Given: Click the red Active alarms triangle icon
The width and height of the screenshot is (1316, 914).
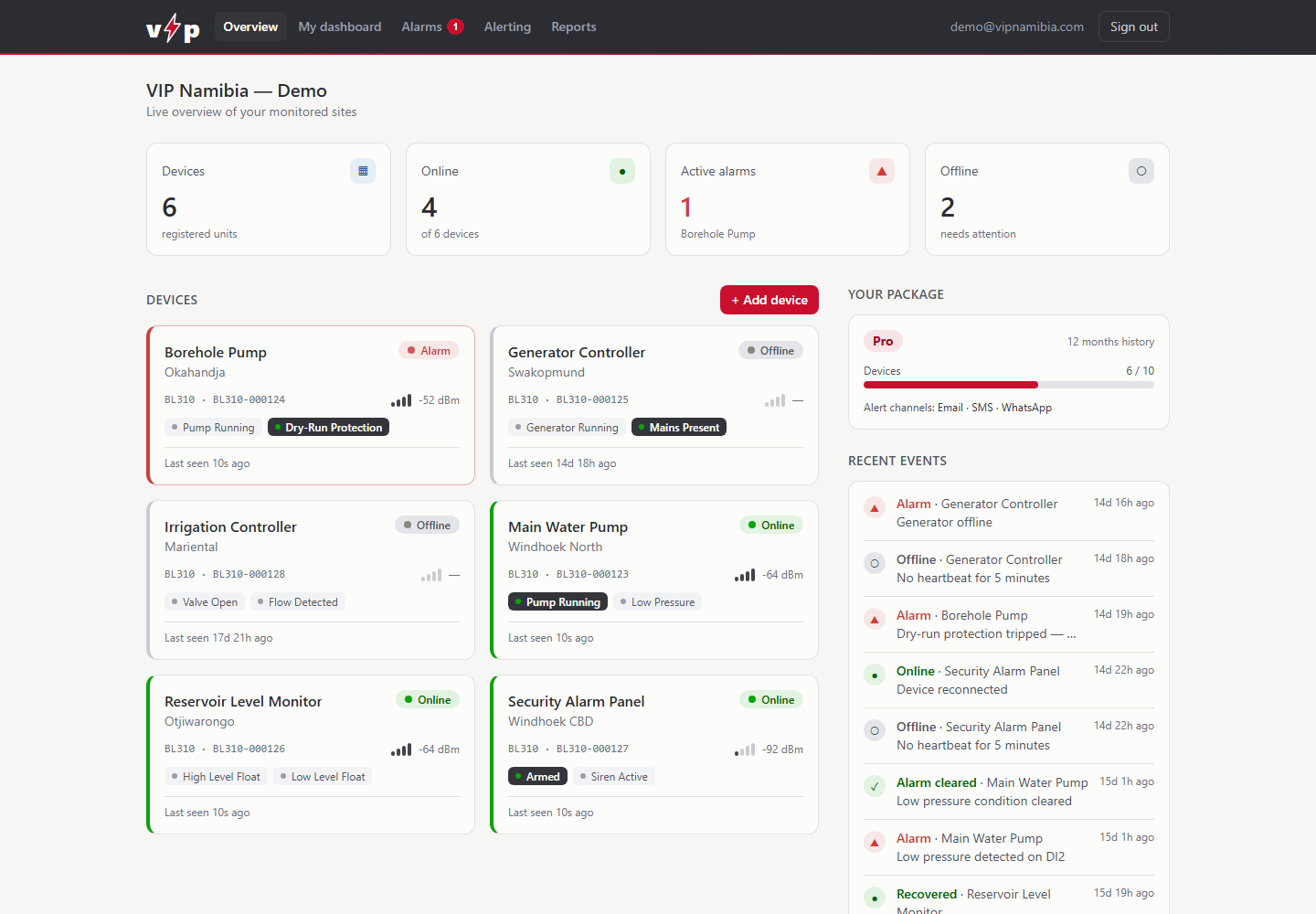Looking at the screenshot, I should tap(882, 171).
